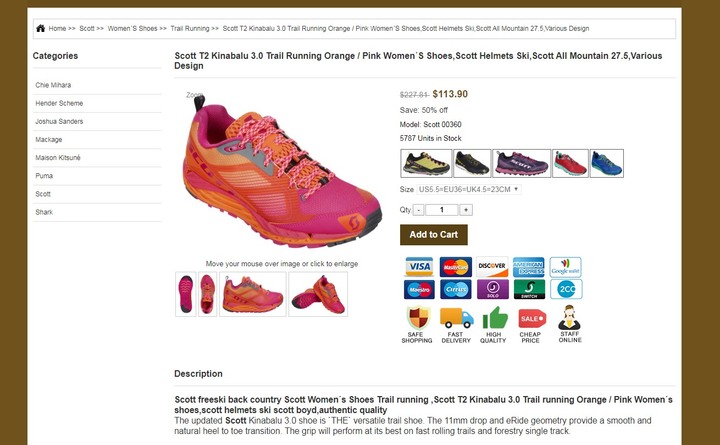Click the American Express icon
This screenshot has width=720, height=445.
(529, 267)
